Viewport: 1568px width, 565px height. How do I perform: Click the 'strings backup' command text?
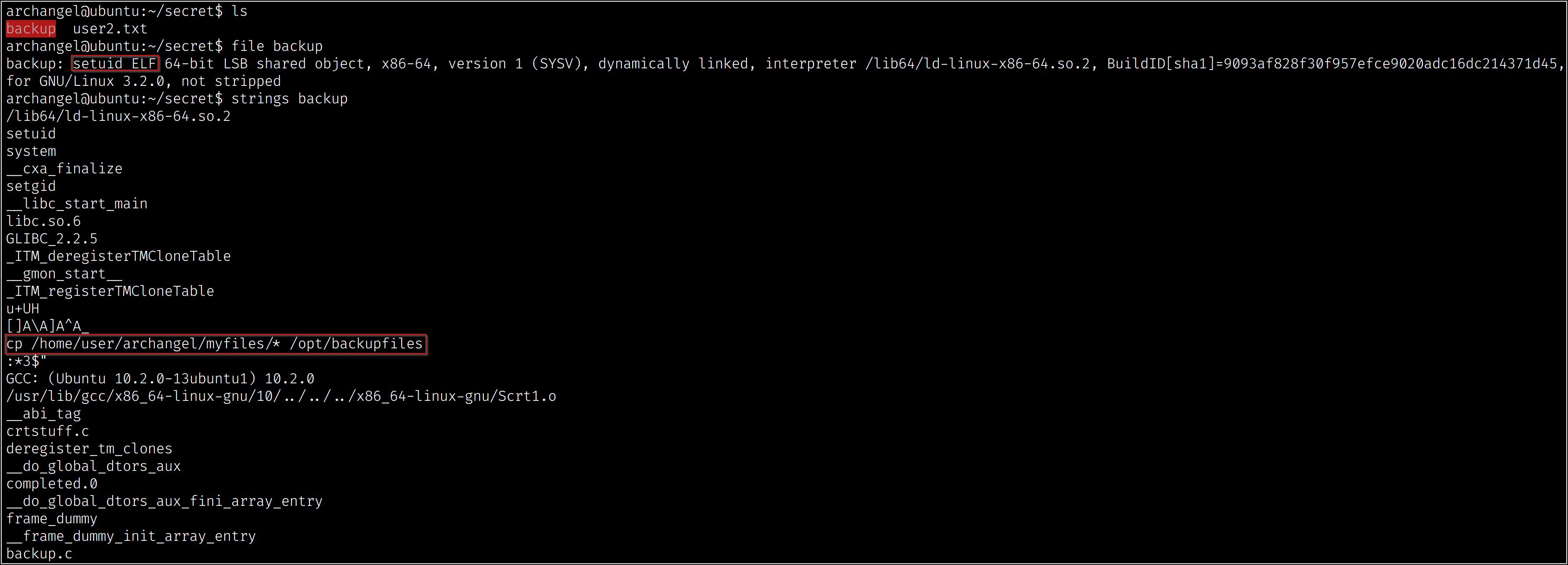click(x=289, y=98)
